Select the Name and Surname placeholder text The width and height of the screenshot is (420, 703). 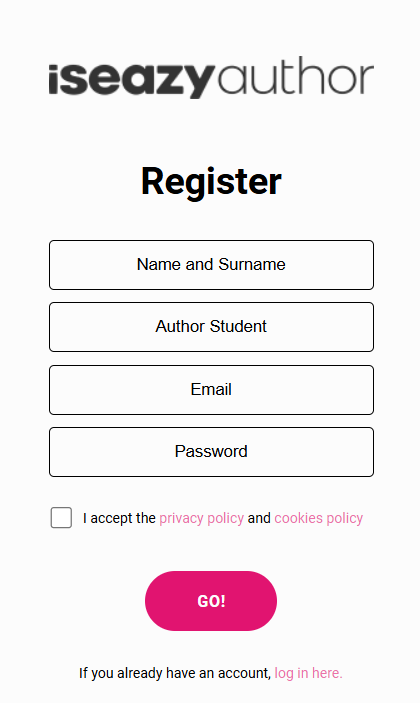pos(211,265)
